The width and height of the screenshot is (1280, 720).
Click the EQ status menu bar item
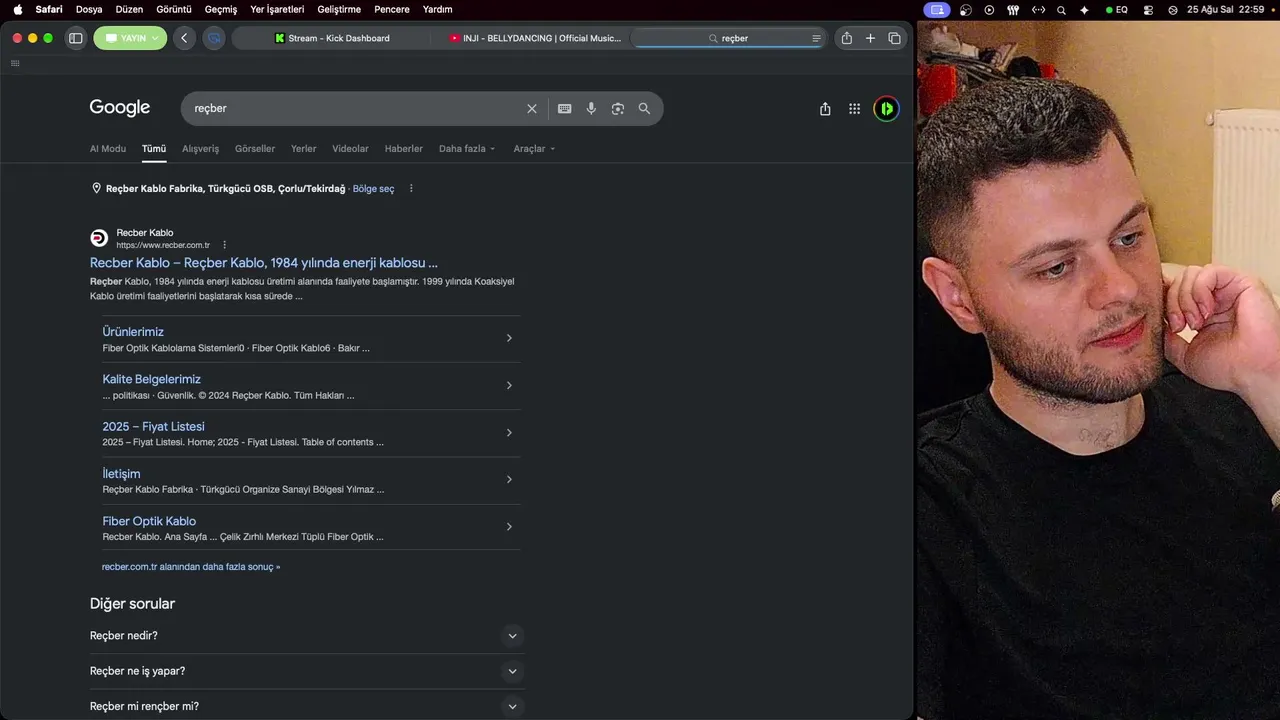click(x=1116, y=10)
